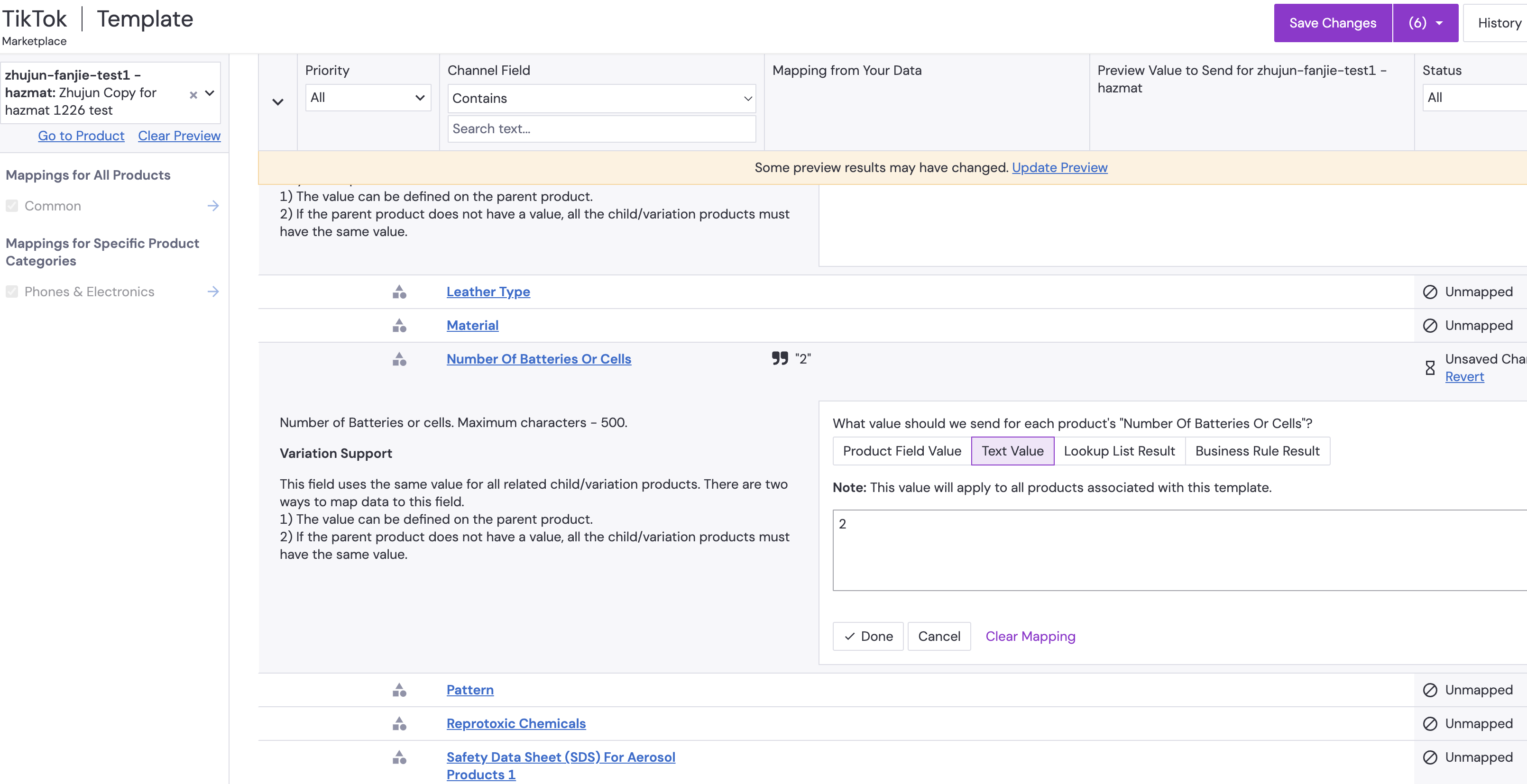The image size is (1527, 784).
Task: Click the Search text input field
Action: [601, 128]
